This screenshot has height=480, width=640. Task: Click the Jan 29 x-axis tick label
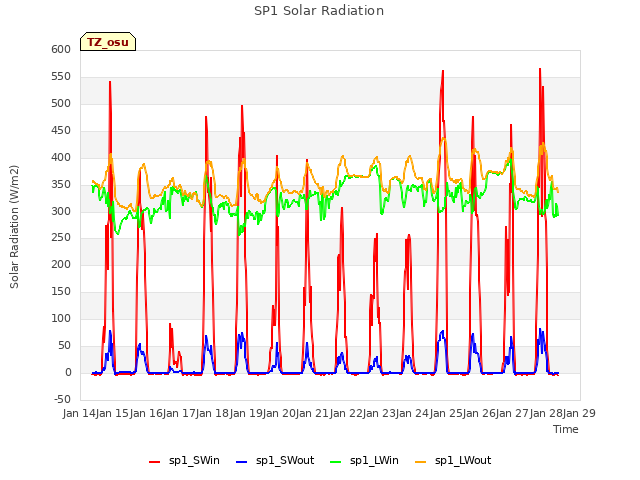pyautogui.click(x=579, y=413)
